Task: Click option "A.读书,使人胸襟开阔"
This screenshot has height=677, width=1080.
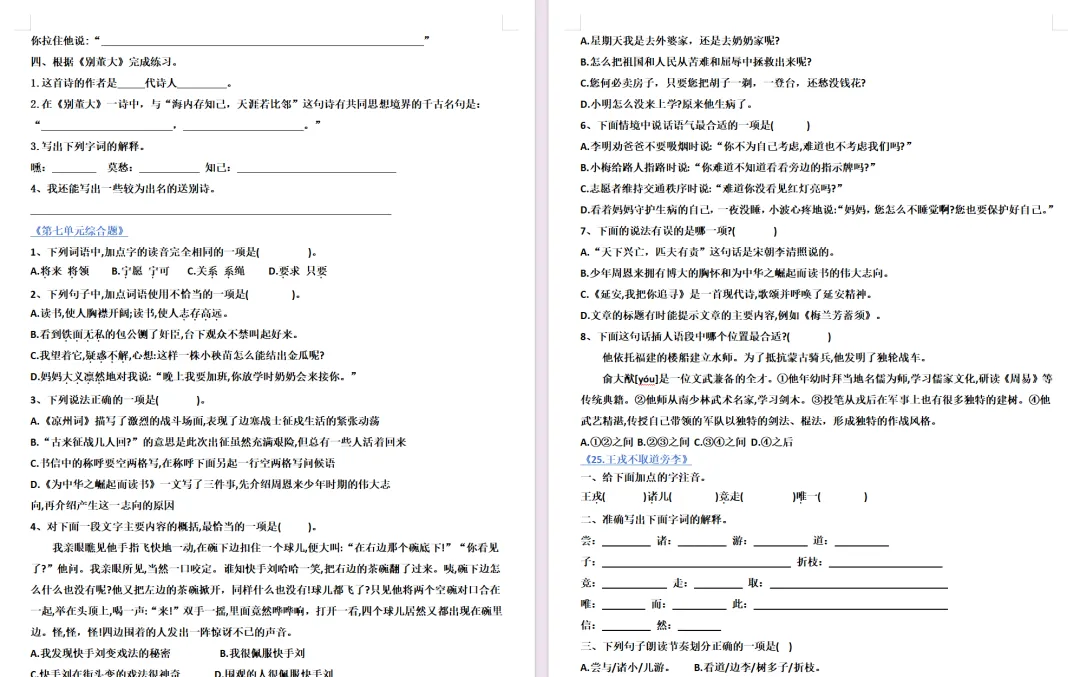Action: 129,313
